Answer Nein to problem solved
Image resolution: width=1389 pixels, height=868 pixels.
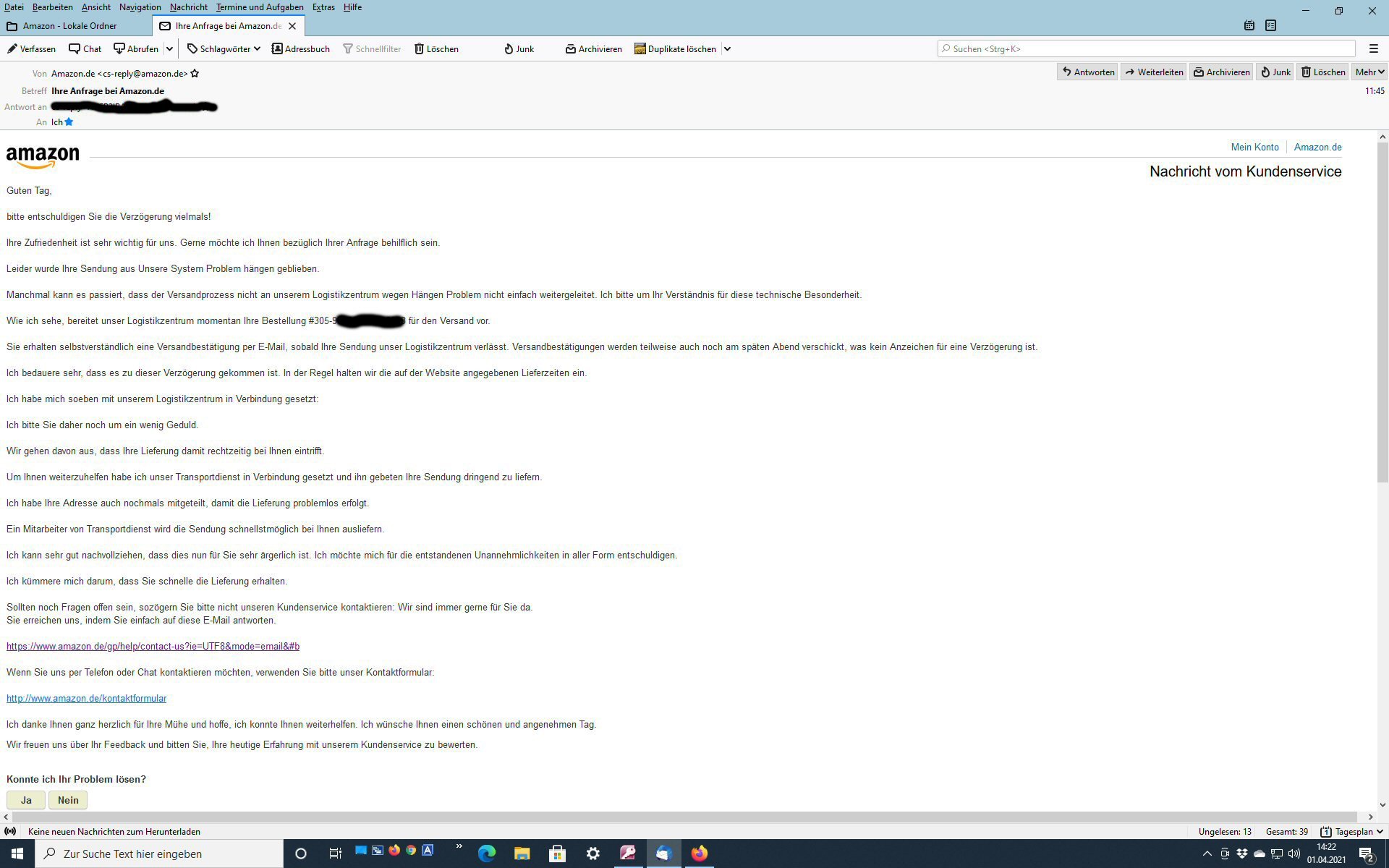[x=68, y=800]
